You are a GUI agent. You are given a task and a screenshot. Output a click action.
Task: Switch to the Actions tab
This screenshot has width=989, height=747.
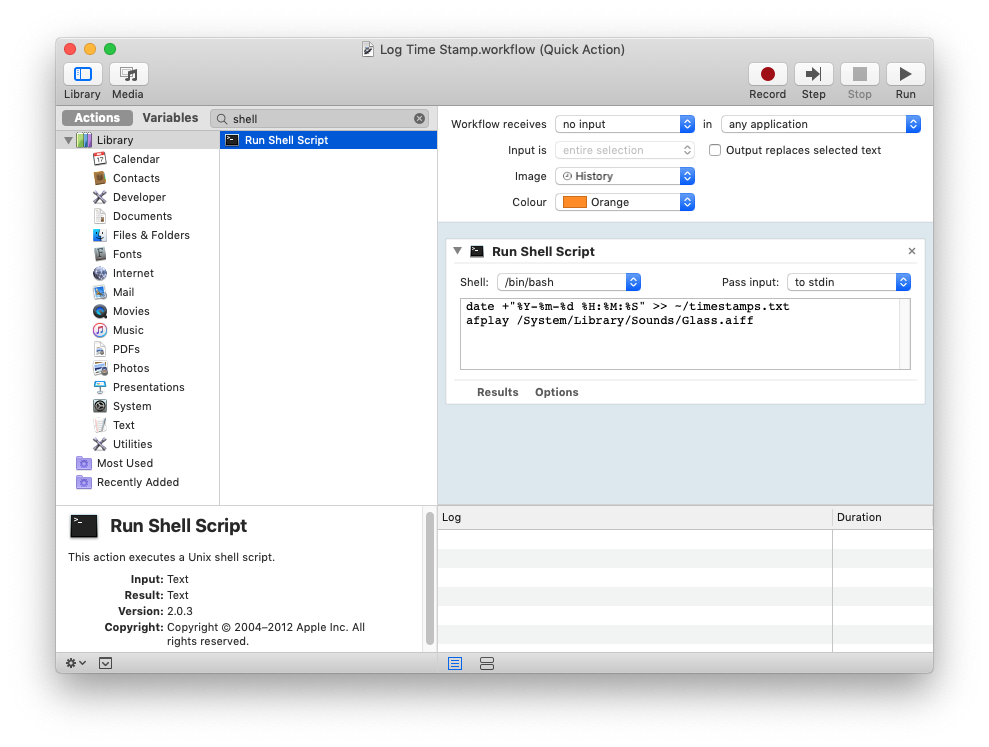[x=97, y=118]
